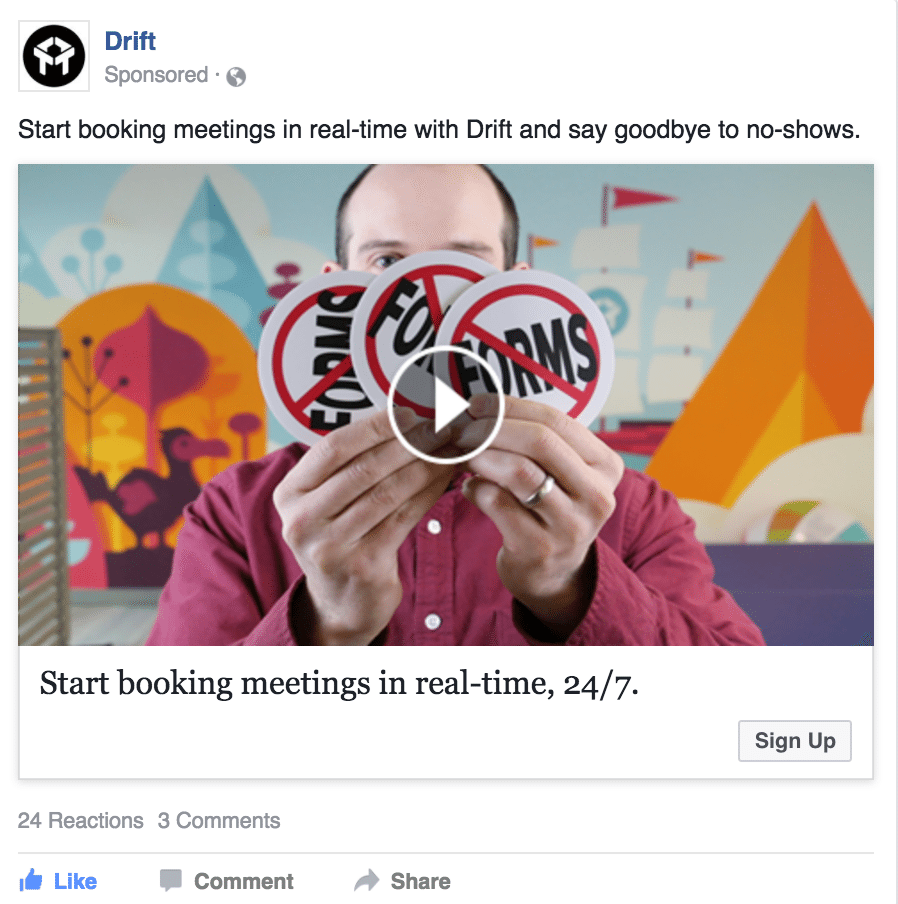Click the Share text label
898x904 pixels.
(421, 882)
